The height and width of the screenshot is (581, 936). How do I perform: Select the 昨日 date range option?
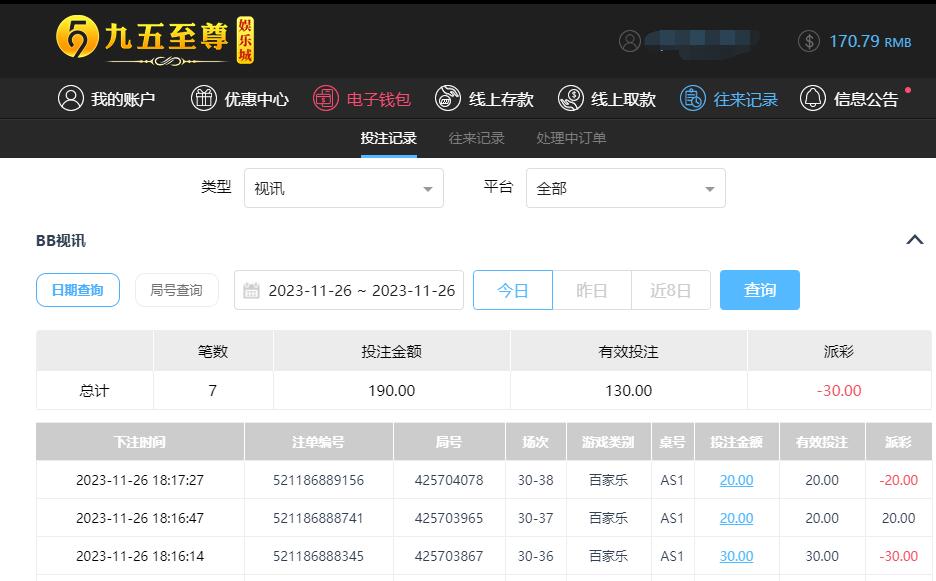[x=592, y=290]
